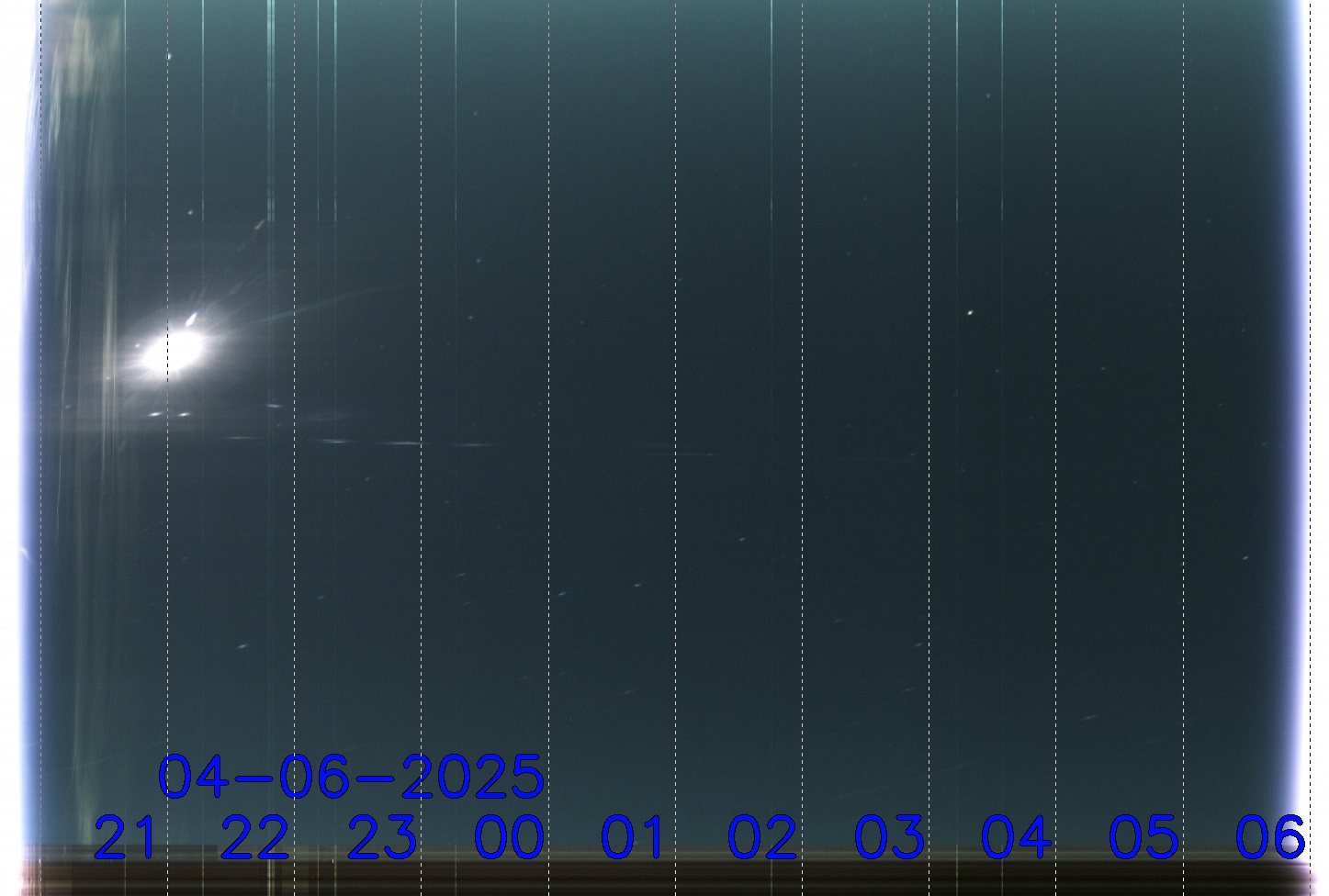This screenshot has height=896, width=1329.
Task: Click the hour label 01
Action: coord(633,837)
